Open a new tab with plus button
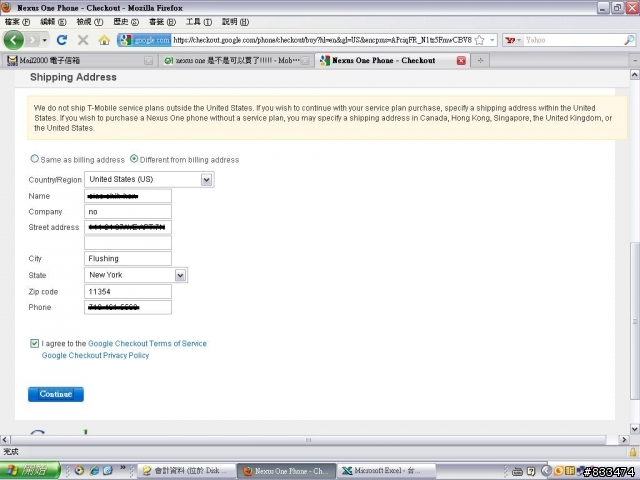The height and width of the screenshot is (480, 640). (x=480, y=60)
